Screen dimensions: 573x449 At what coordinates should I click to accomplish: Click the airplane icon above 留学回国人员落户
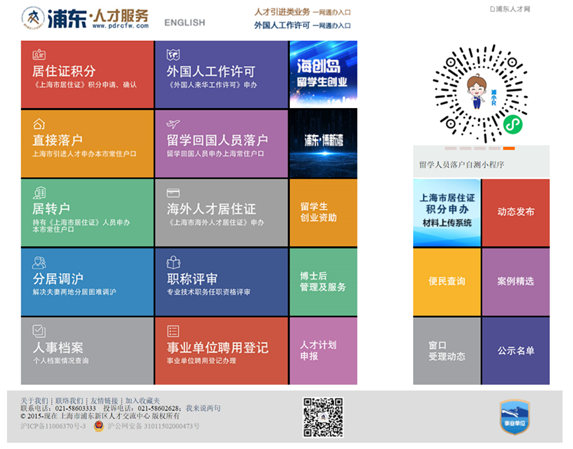coord(173,124)
